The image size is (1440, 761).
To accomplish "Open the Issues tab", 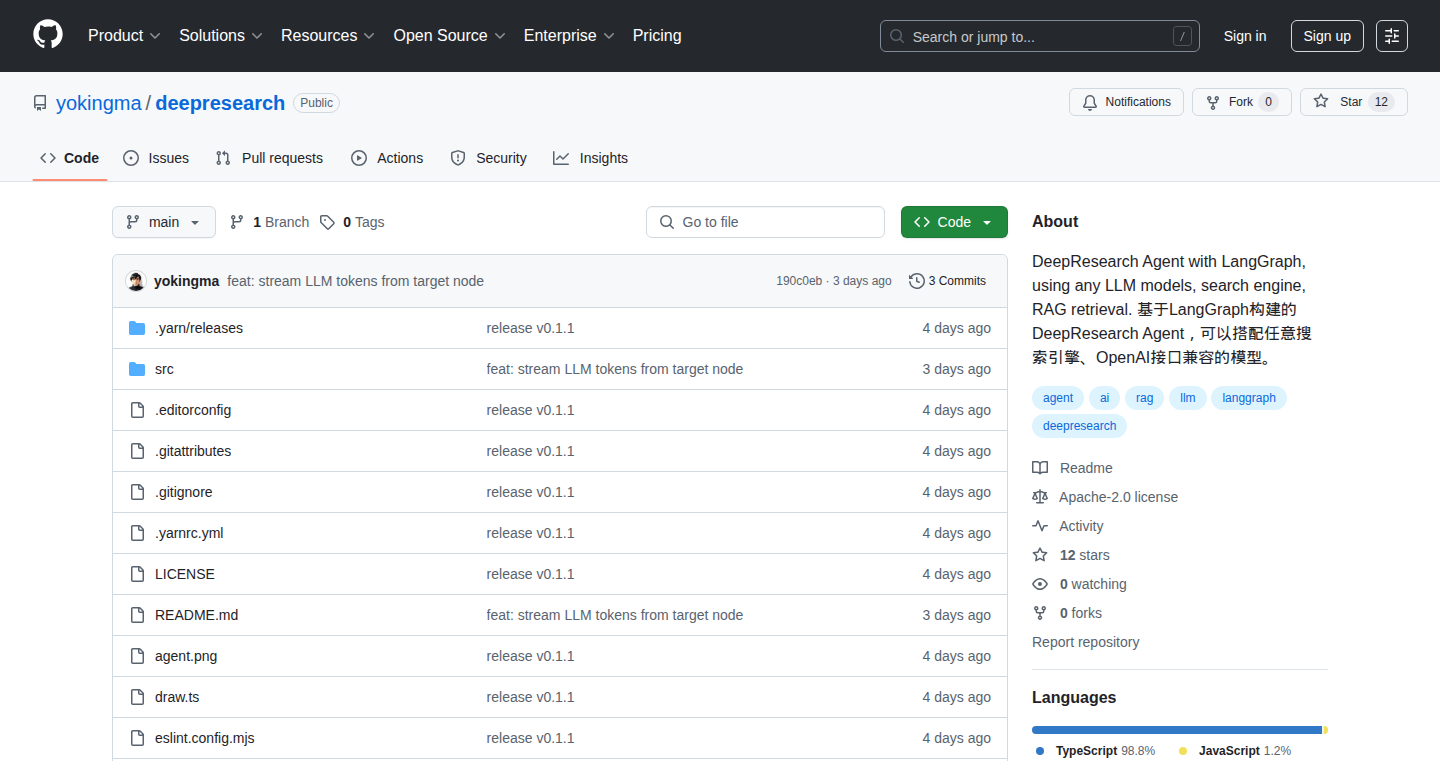I will point(156,158).
